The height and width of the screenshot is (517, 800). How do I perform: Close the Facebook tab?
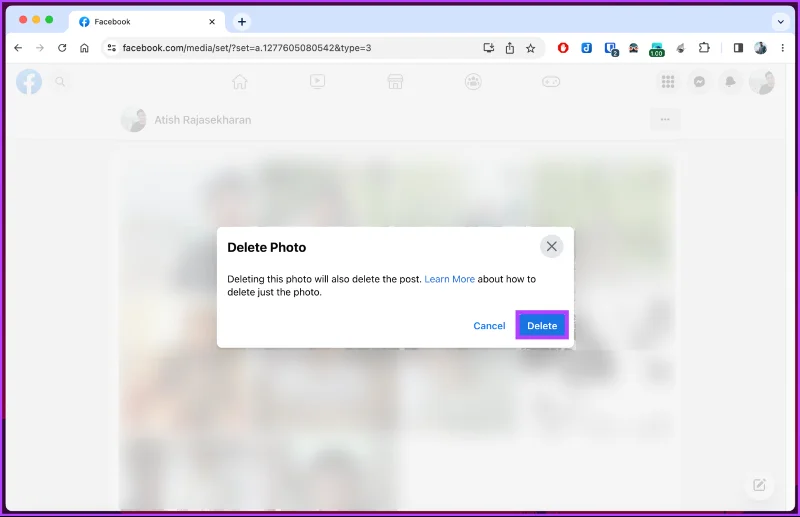(212, 21)
